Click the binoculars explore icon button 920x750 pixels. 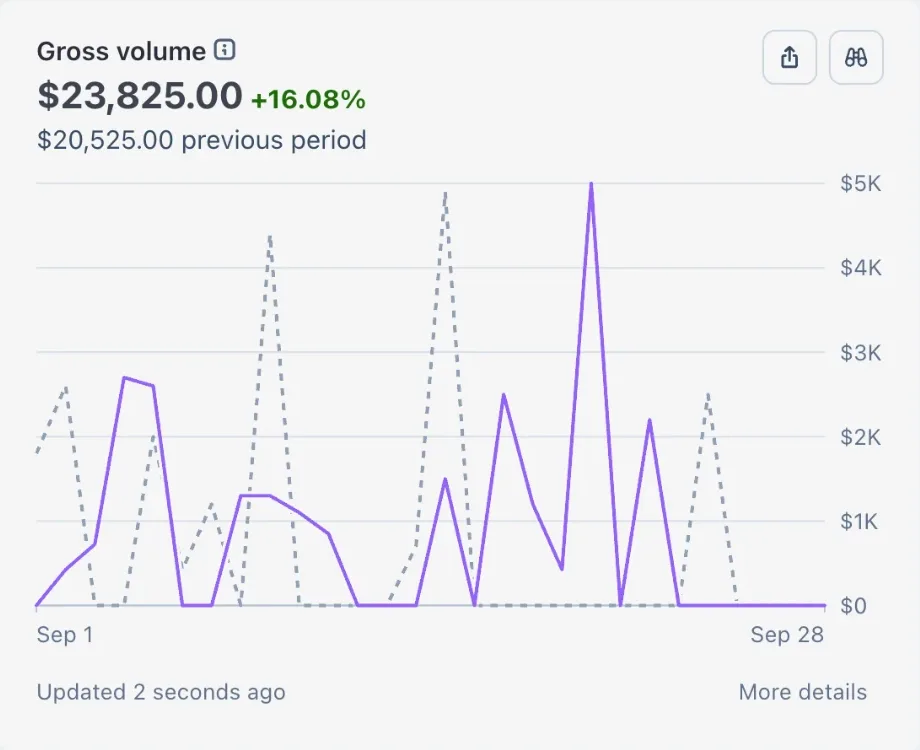point(856,58)
